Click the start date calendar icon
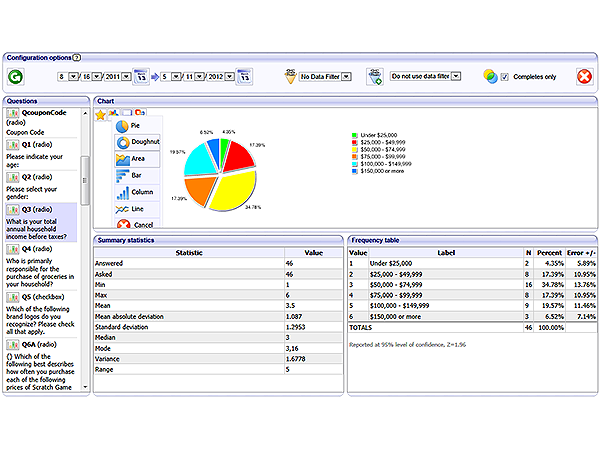 (141, 75)
